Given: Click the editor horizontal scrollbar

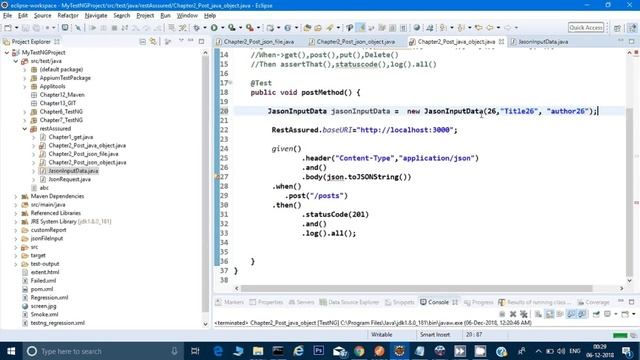Looking at the screenshot, I should point(417,289).
